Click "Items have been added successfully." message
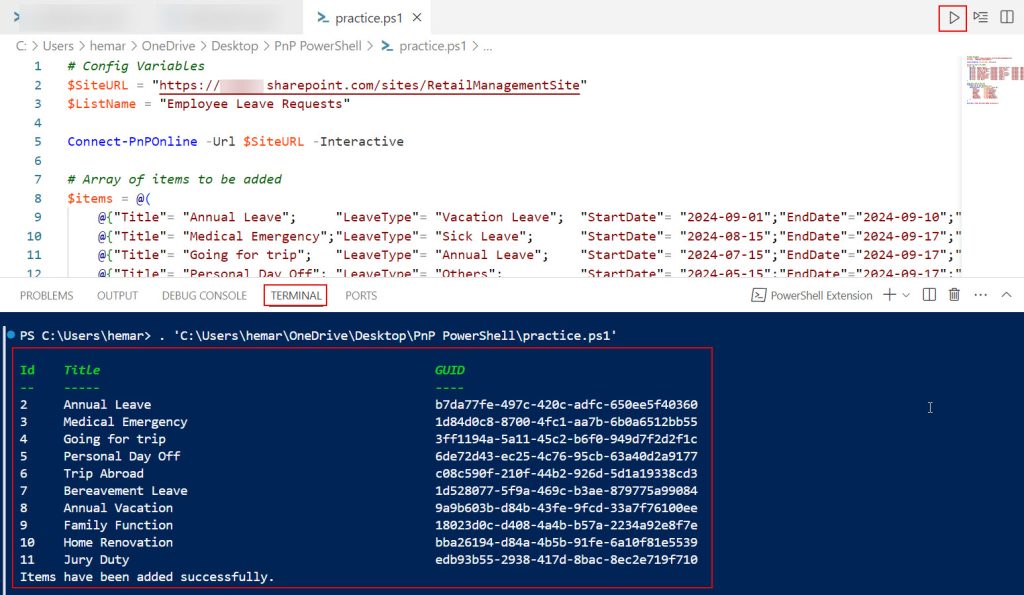The image size is (1024, 595). coord(147,577)
